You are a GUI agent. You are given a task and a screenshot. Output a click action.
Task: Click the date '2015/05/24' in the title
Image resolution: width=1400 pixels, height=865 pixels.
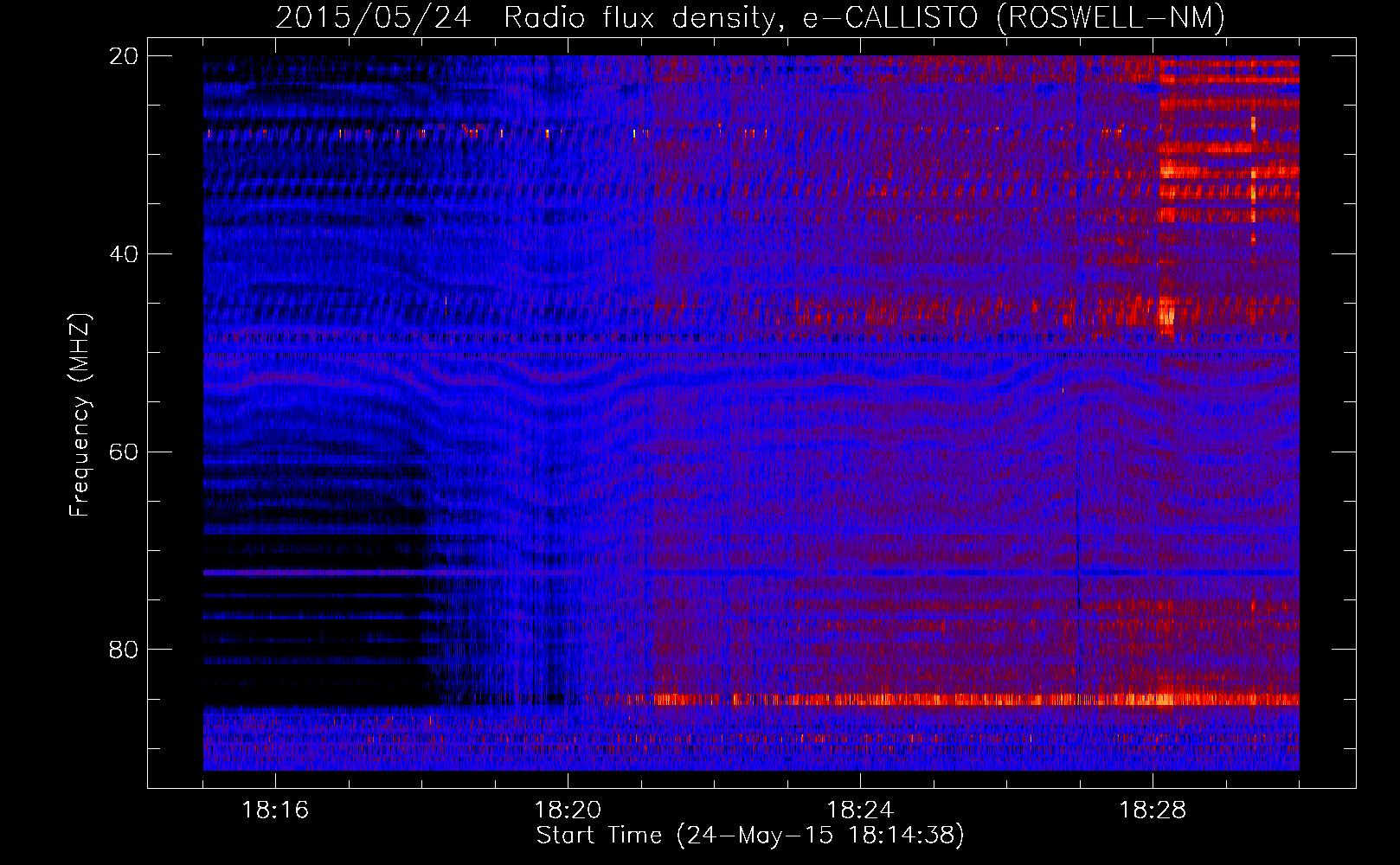[374, 17]
